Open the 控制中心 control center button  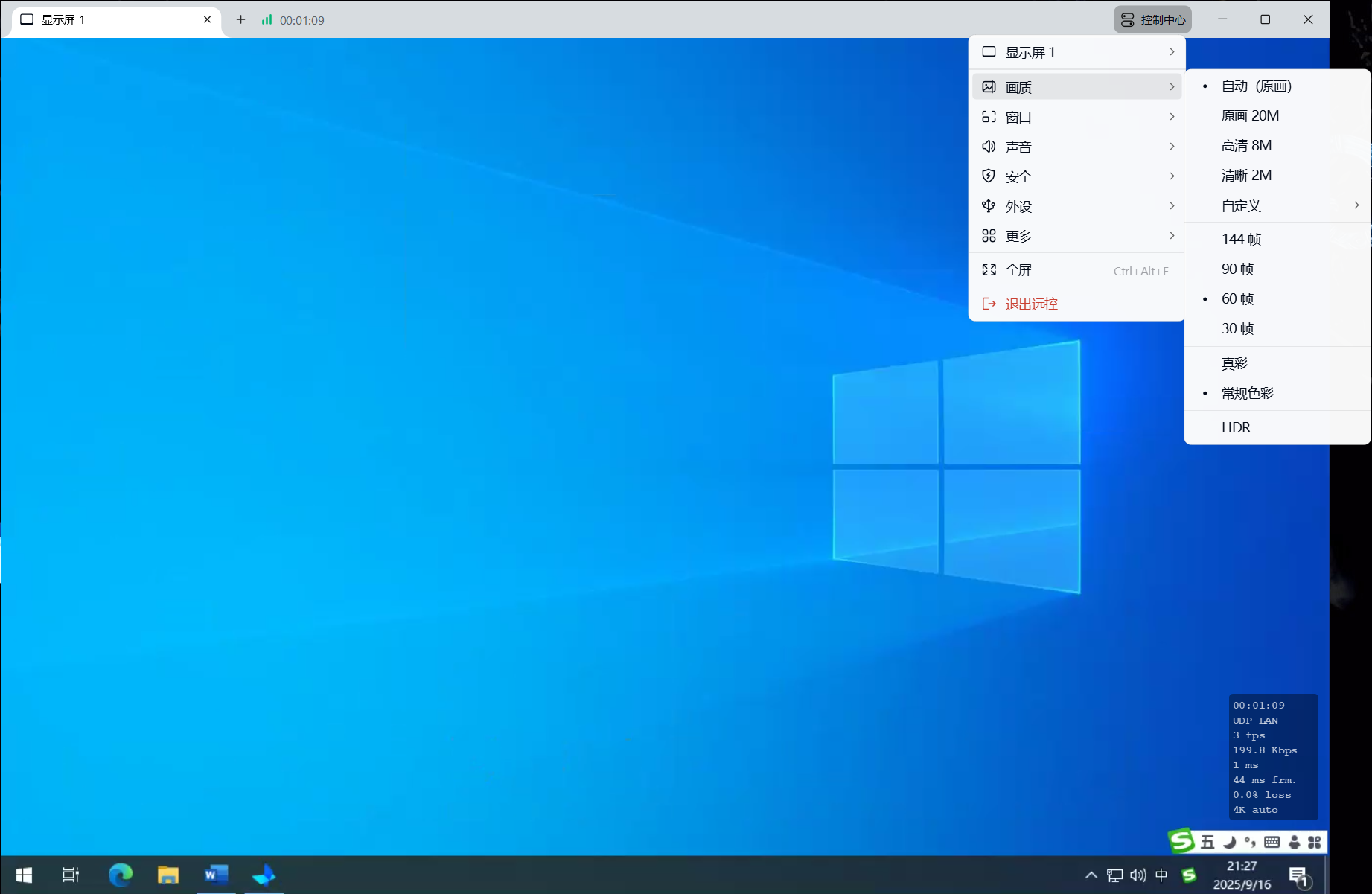tap(1152, 19)
